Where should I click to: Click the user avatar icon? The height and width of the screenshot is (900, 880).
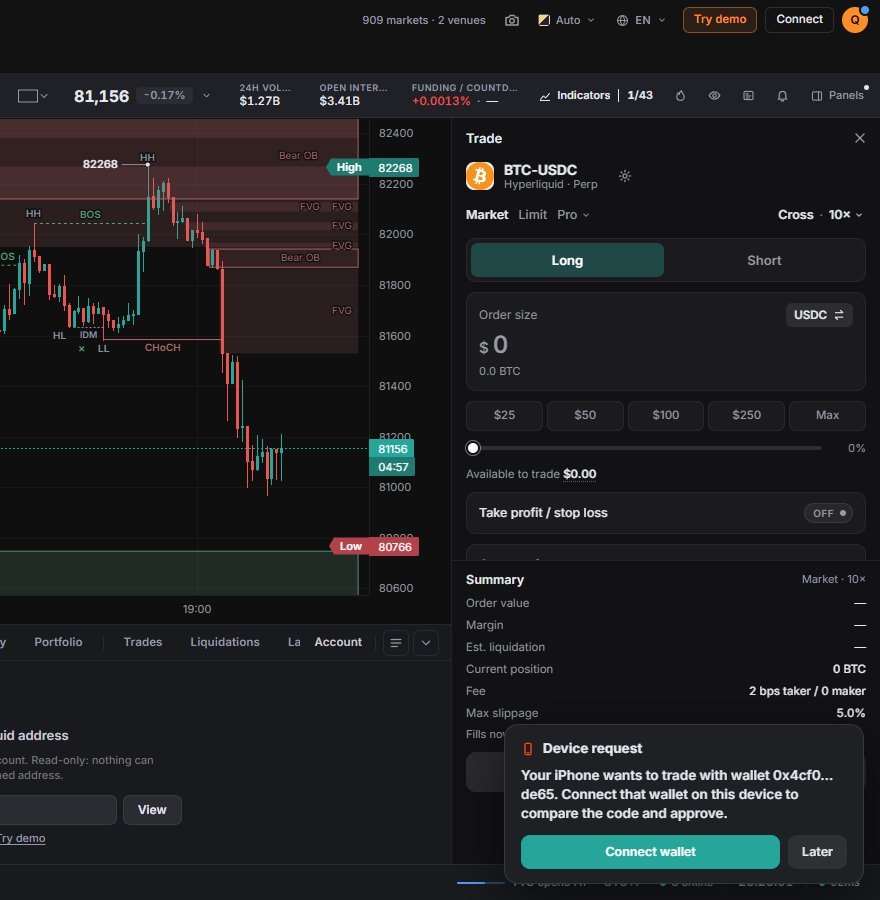pos(855,20)
